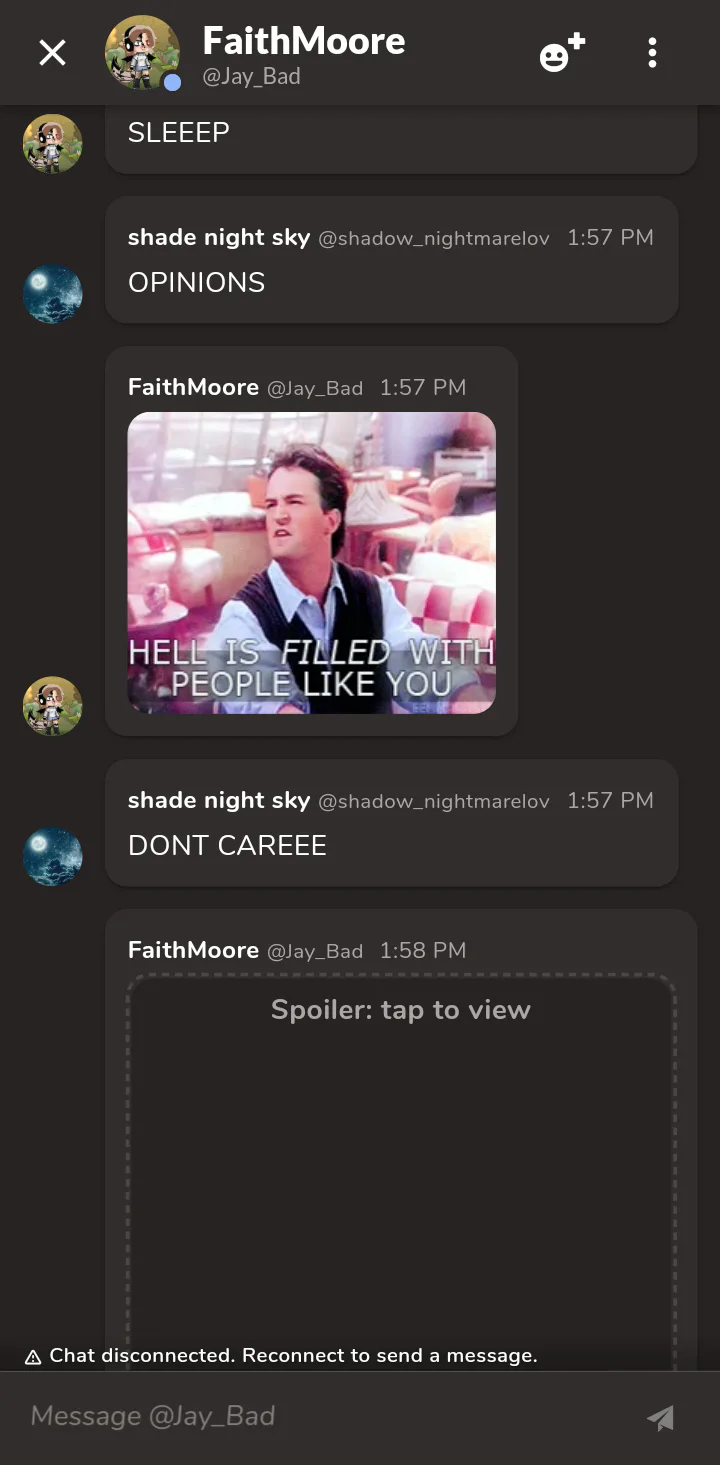
Task: Tap shade night sky avatar beside DONT CAREEE
Action: pyautogui.click(x=52, y=857)
